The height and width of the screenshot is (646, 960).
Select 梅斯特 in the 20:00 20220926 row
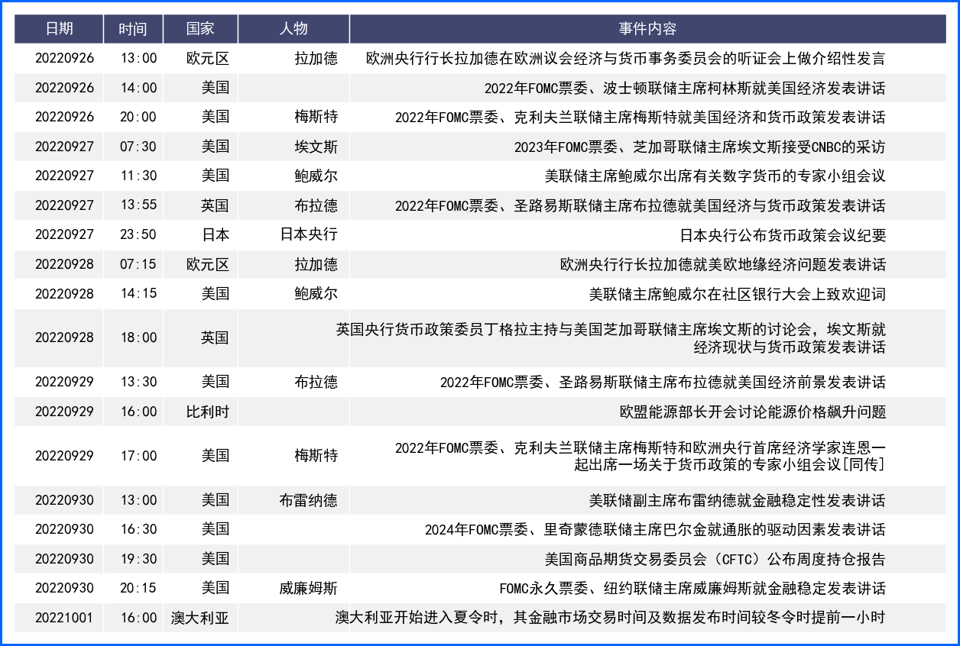pos(316,117)
